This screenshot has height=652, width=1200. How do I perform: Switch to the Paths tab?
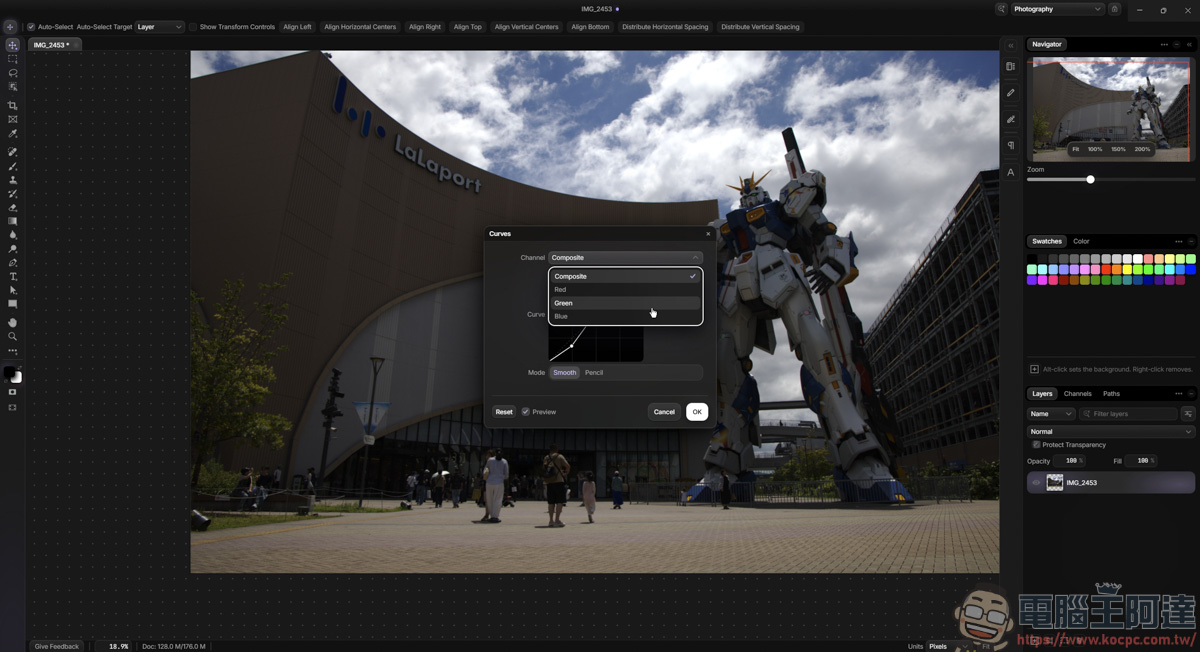point(1111,394)
